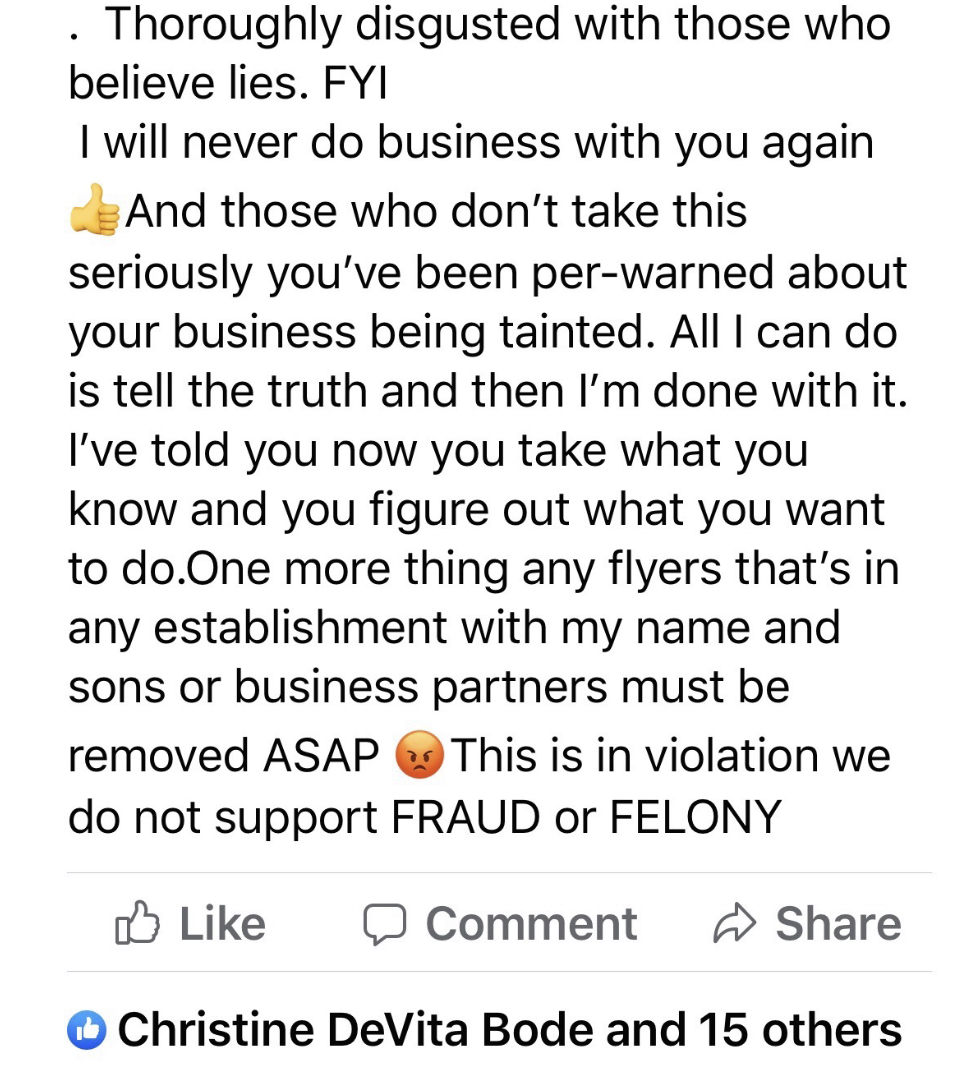Open Christine DeVita Bode reactions list
Screen dimensions: 955x1084
(400, 1029)
